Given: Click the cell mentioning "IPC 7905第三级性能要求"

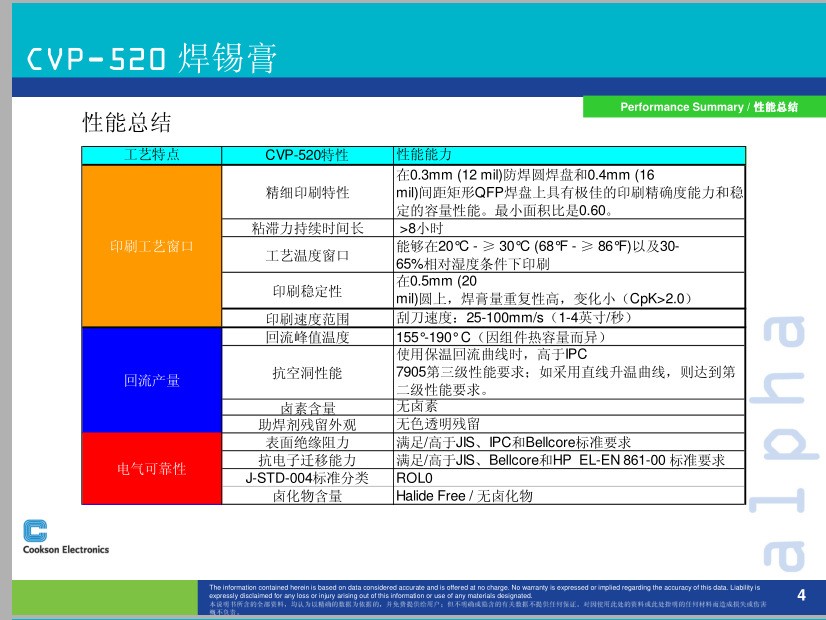Looking at the screenshot, I should click(x=569, y=372).
